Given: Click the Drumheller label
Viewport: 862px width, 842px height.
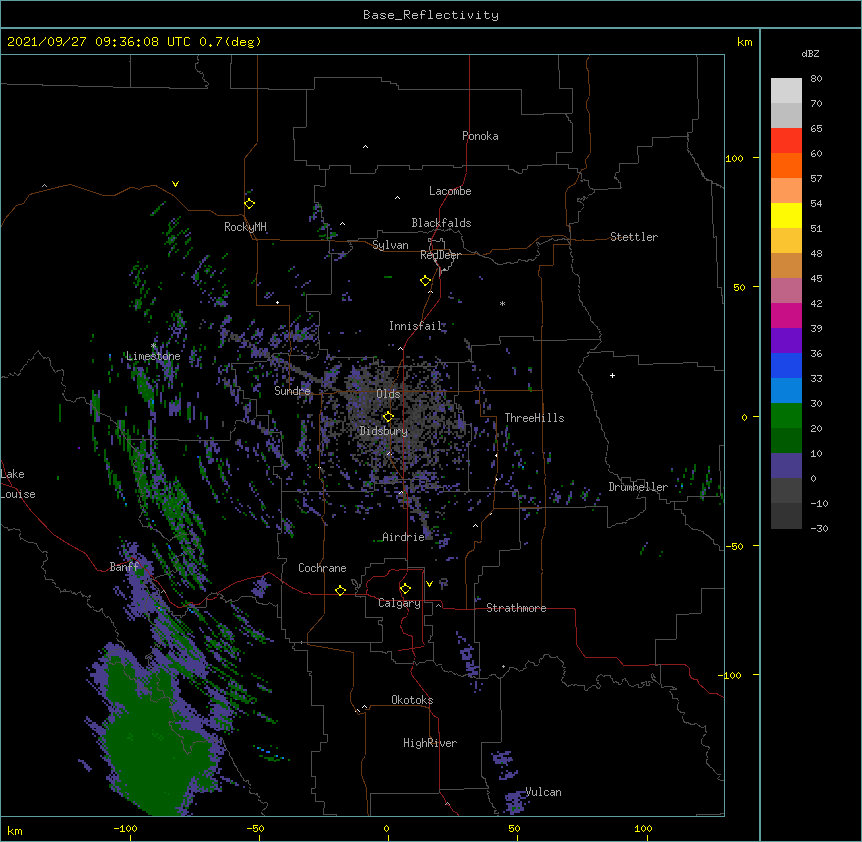Looking at the screenshot, I should pyautogui.click(x=638, y=487).
